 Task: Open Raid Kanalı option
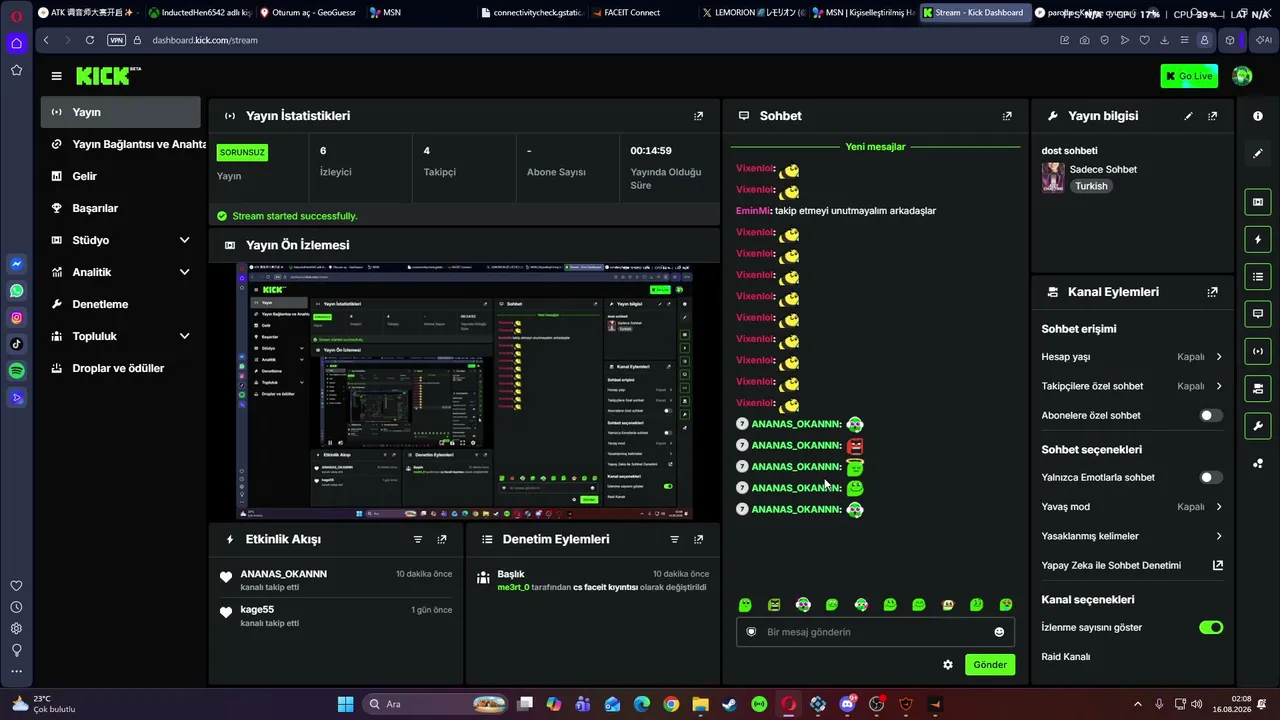pos(1066,657)
